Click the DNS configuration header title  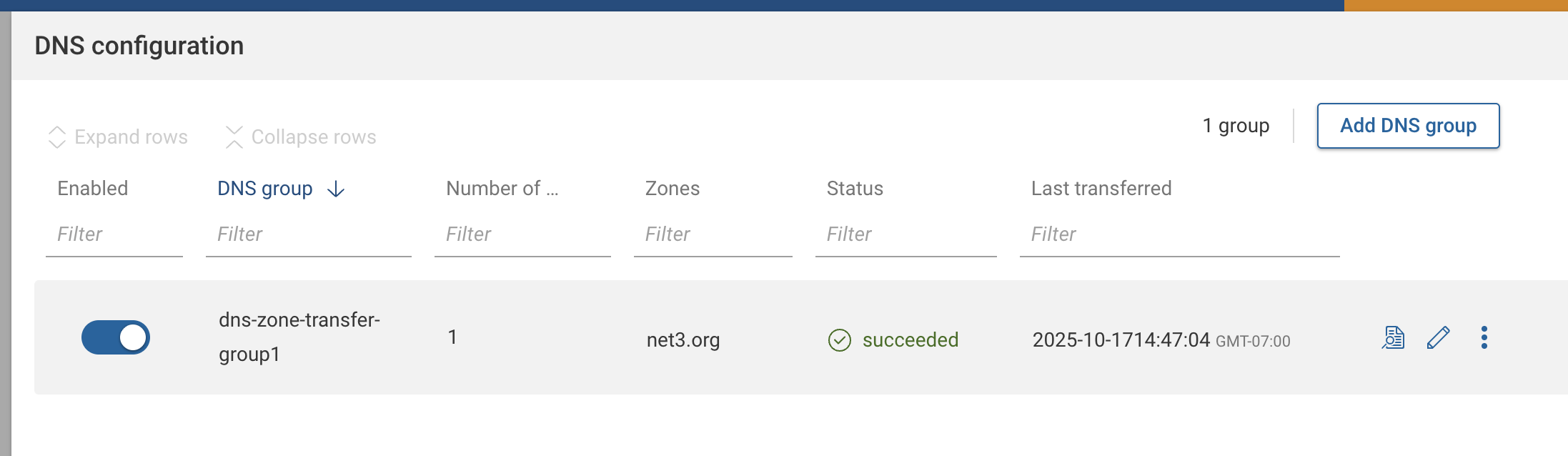click(139, 45)
